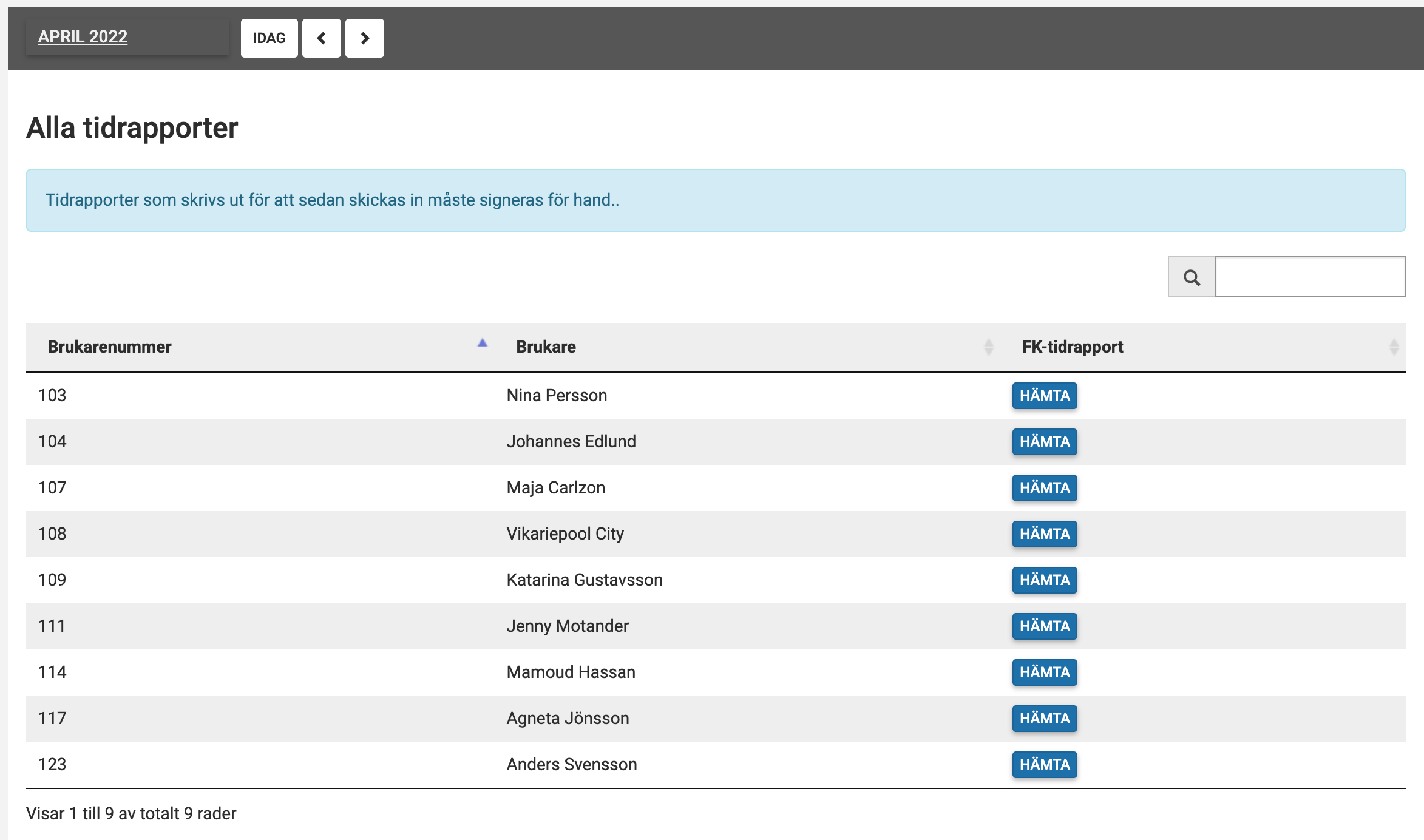Get Katarina Gustavsson's FK-tidrapport
This screenshot has width=1424, height=840.
pyautogui.click(x=1044, y=580)
